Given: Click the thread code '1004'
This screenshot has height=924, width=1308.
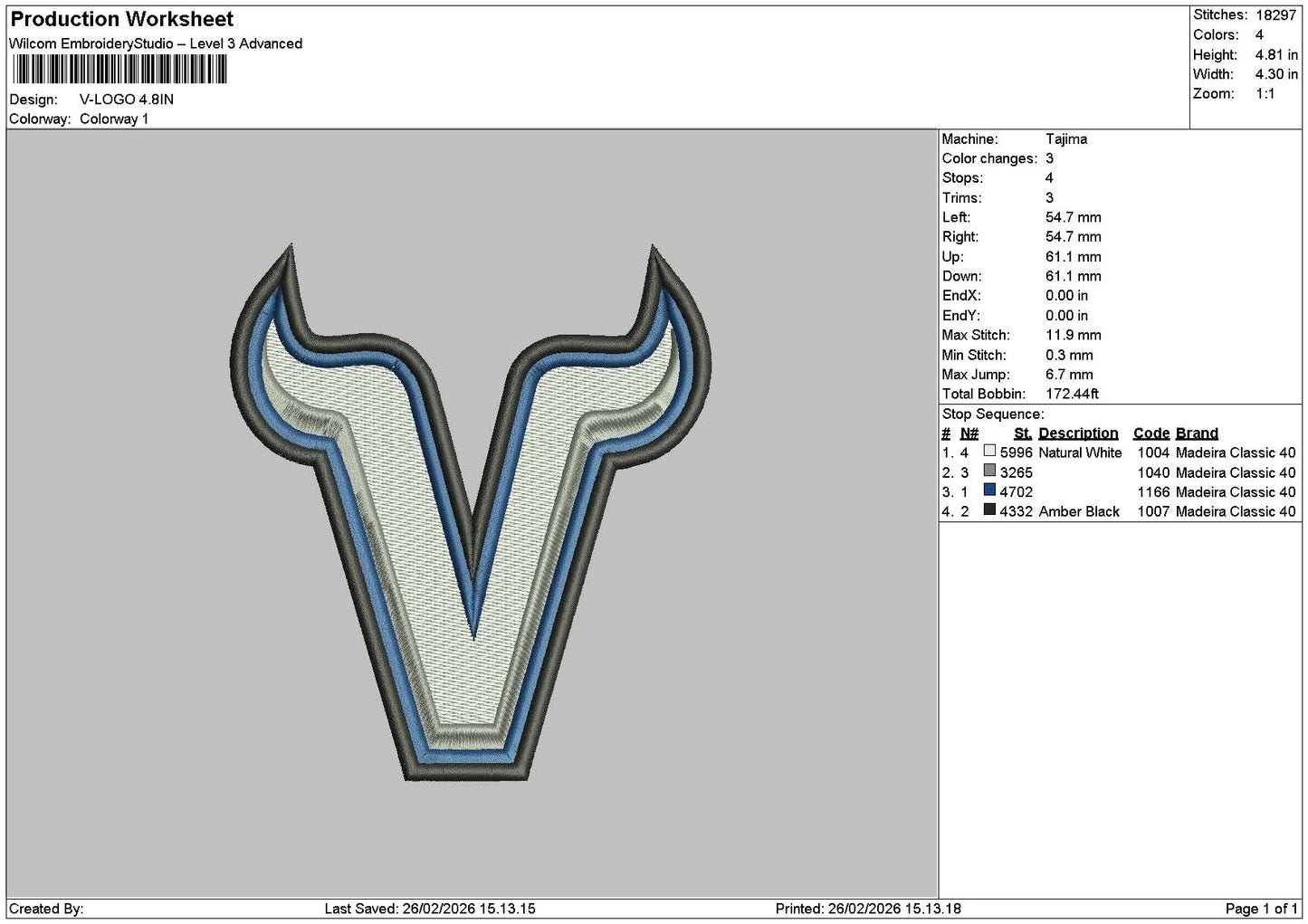Looking at the screenshot, I should pyautogui.click(x=1153, y=452).
